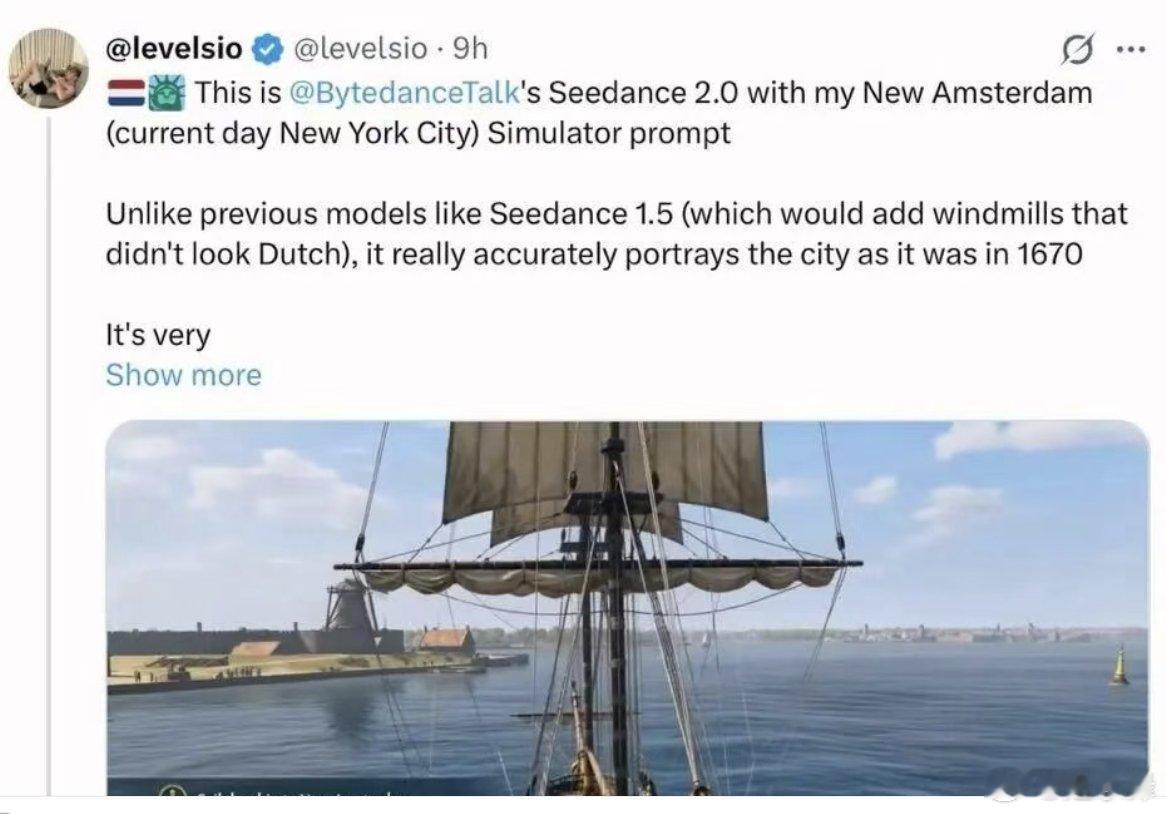Open the levelsio profile avatar
Viewport: 1166px width, 814px height.
tap(48, 67)
